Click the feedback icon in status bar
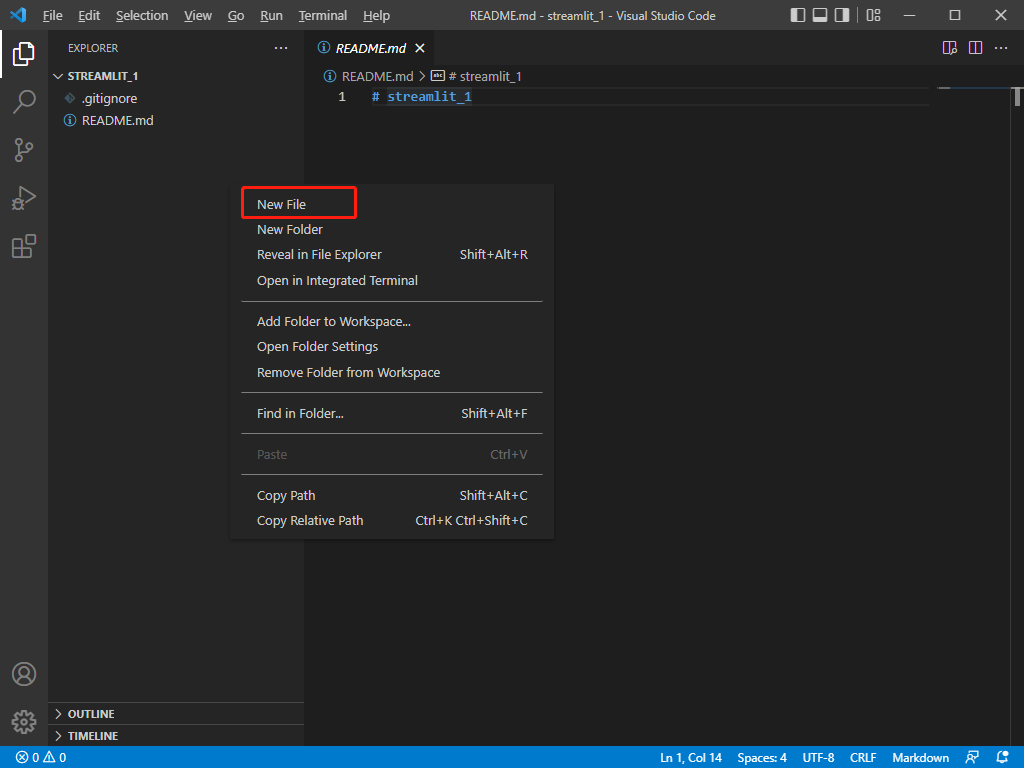Screen dimensions: 1024x768 pyautogui.click(x=972, y=758)
